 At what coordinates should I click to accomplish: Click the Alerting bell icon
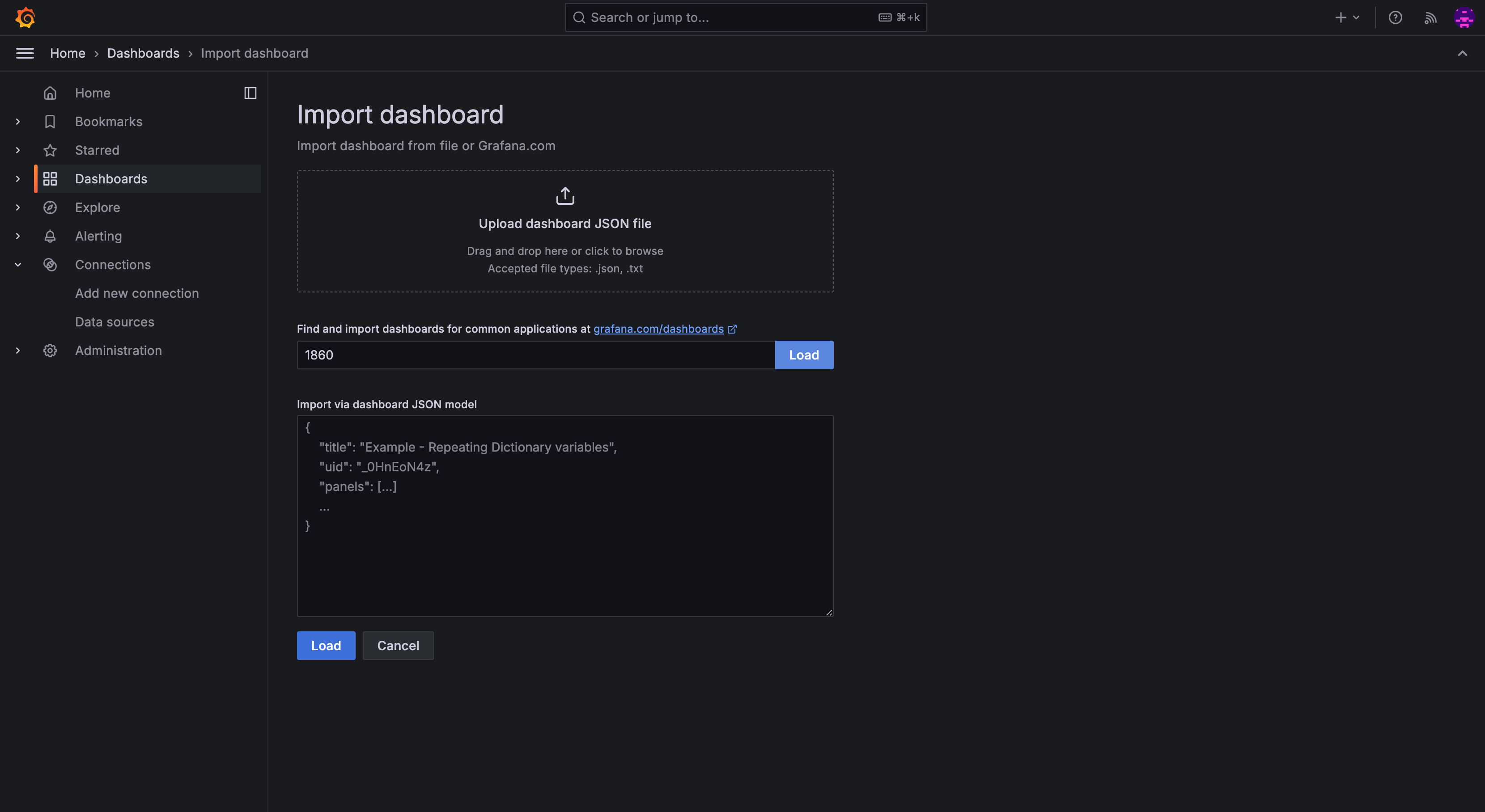[x=50, y=236]
